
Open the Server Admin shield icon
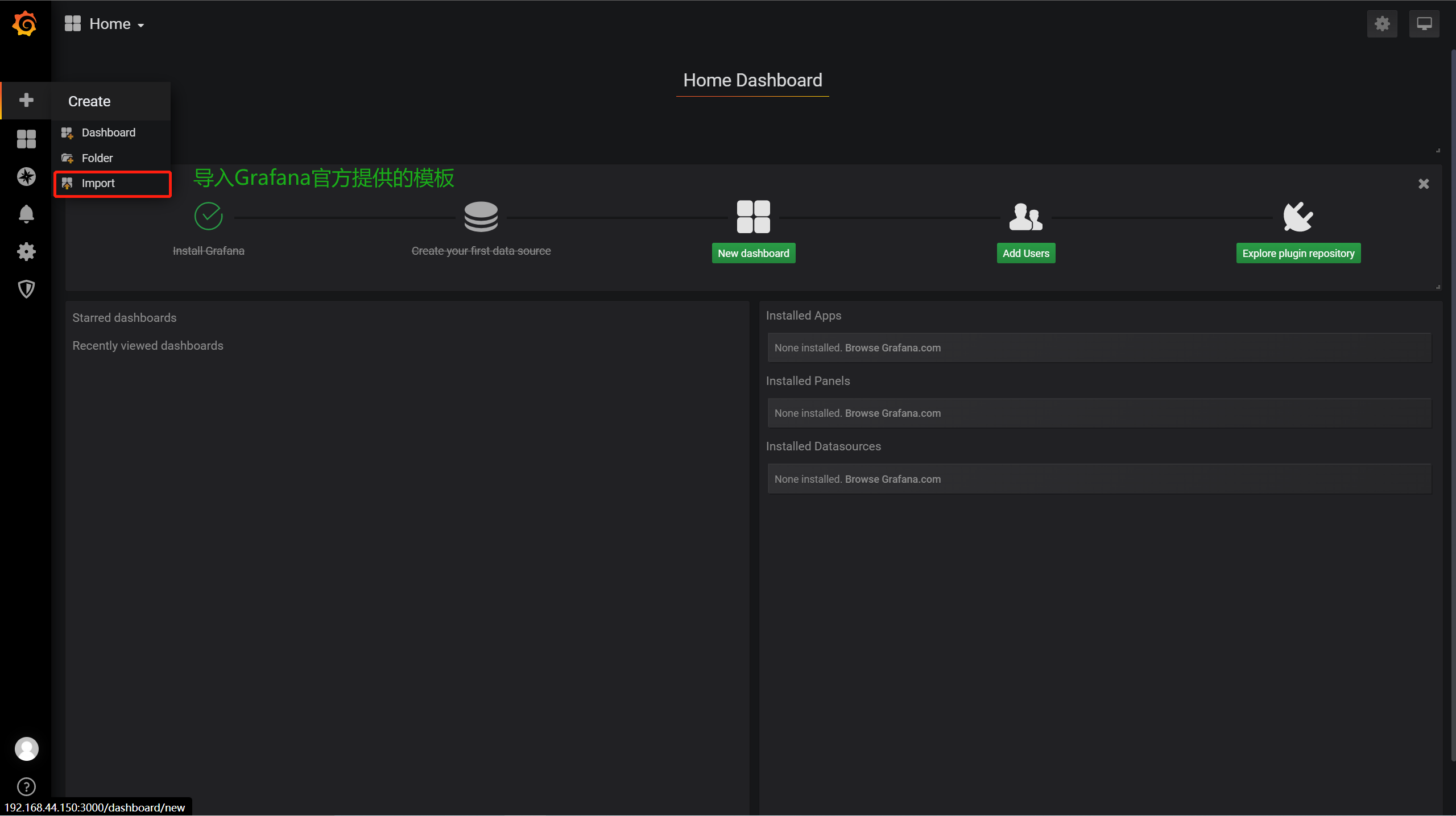26,289
